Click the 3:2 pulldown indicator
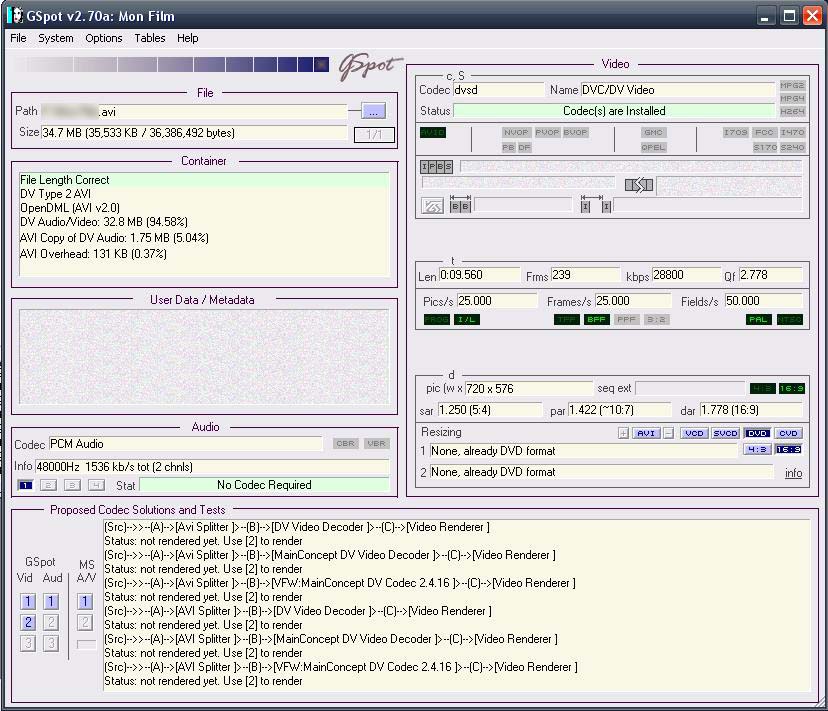Screen dimensions: 828x711 tap(656, 320)
